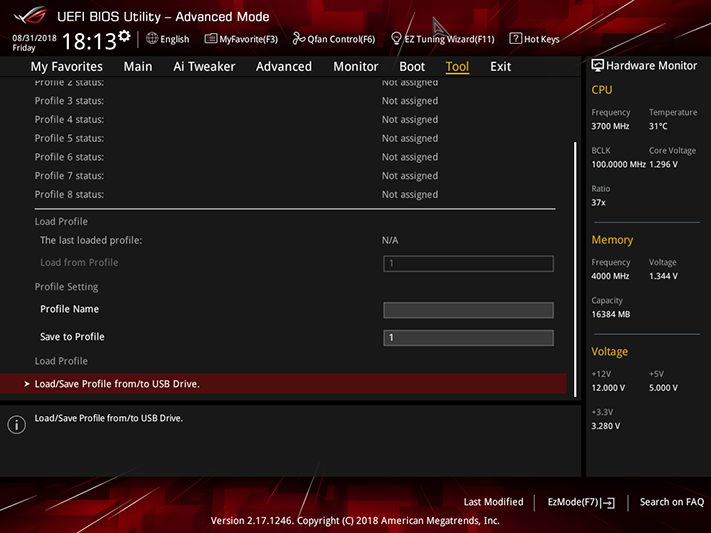Open Ai Tweaker tab
The height and width of the screenshot is (533, 711).
pos(204,67)
